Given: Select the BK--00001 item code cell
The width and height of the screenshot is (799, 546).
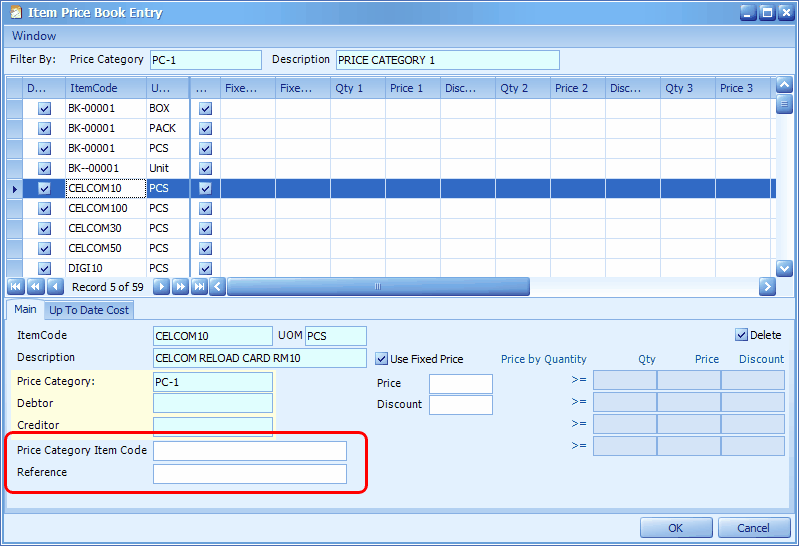Looking at the screenshot, I should pos(106,168).
